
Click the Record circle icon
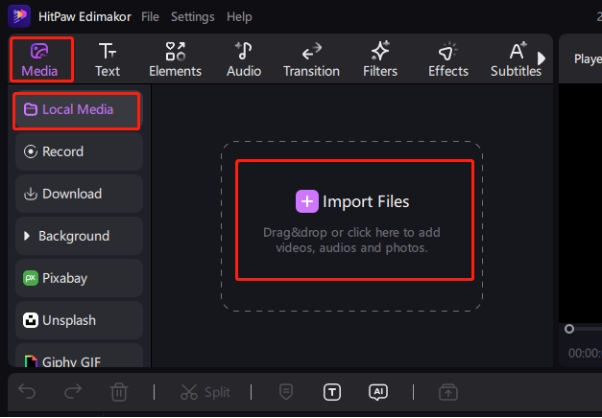[x=30, y=152]
